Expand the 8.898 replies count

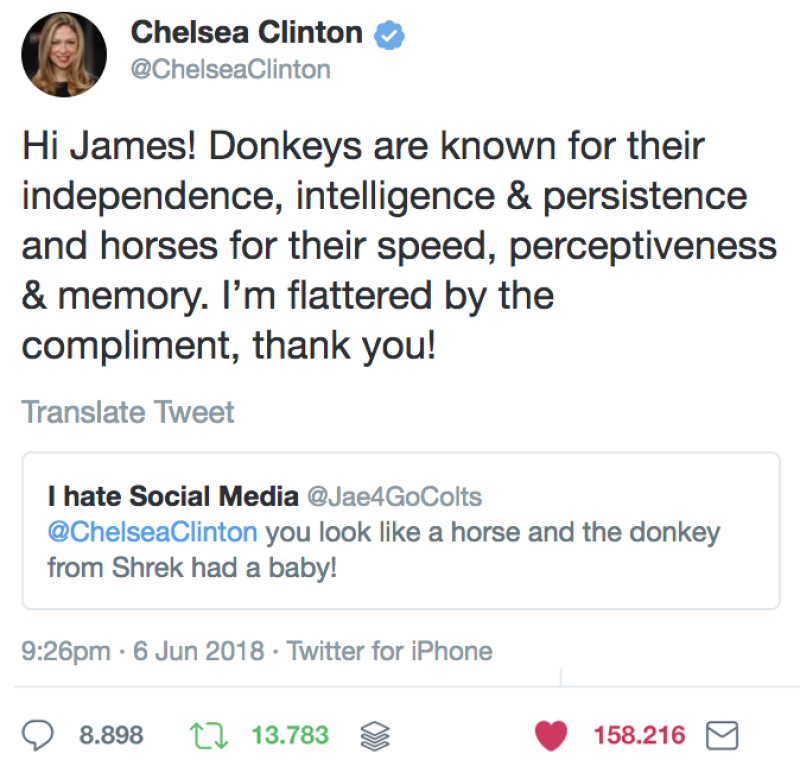click(110, 736)
